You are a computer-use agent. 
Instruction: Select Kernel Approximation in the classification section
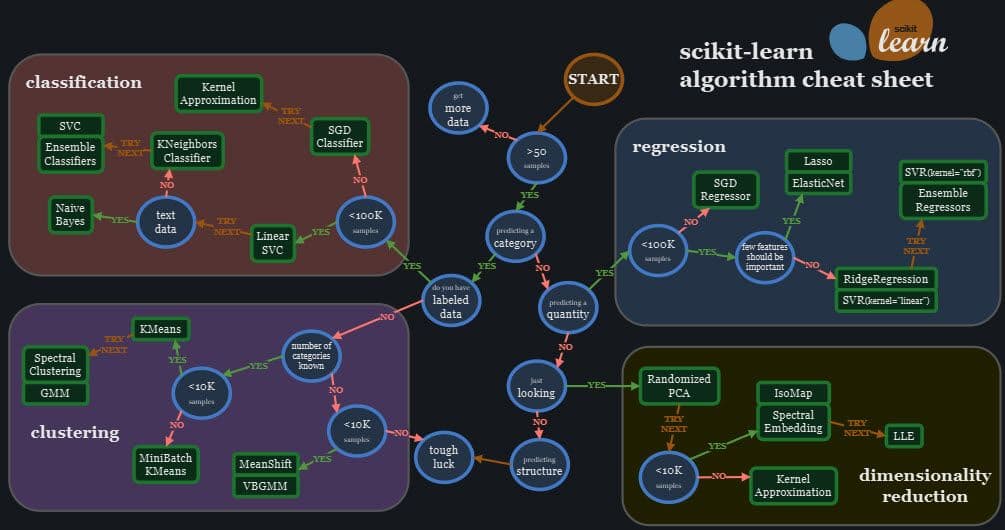click(x=218, y=94)
